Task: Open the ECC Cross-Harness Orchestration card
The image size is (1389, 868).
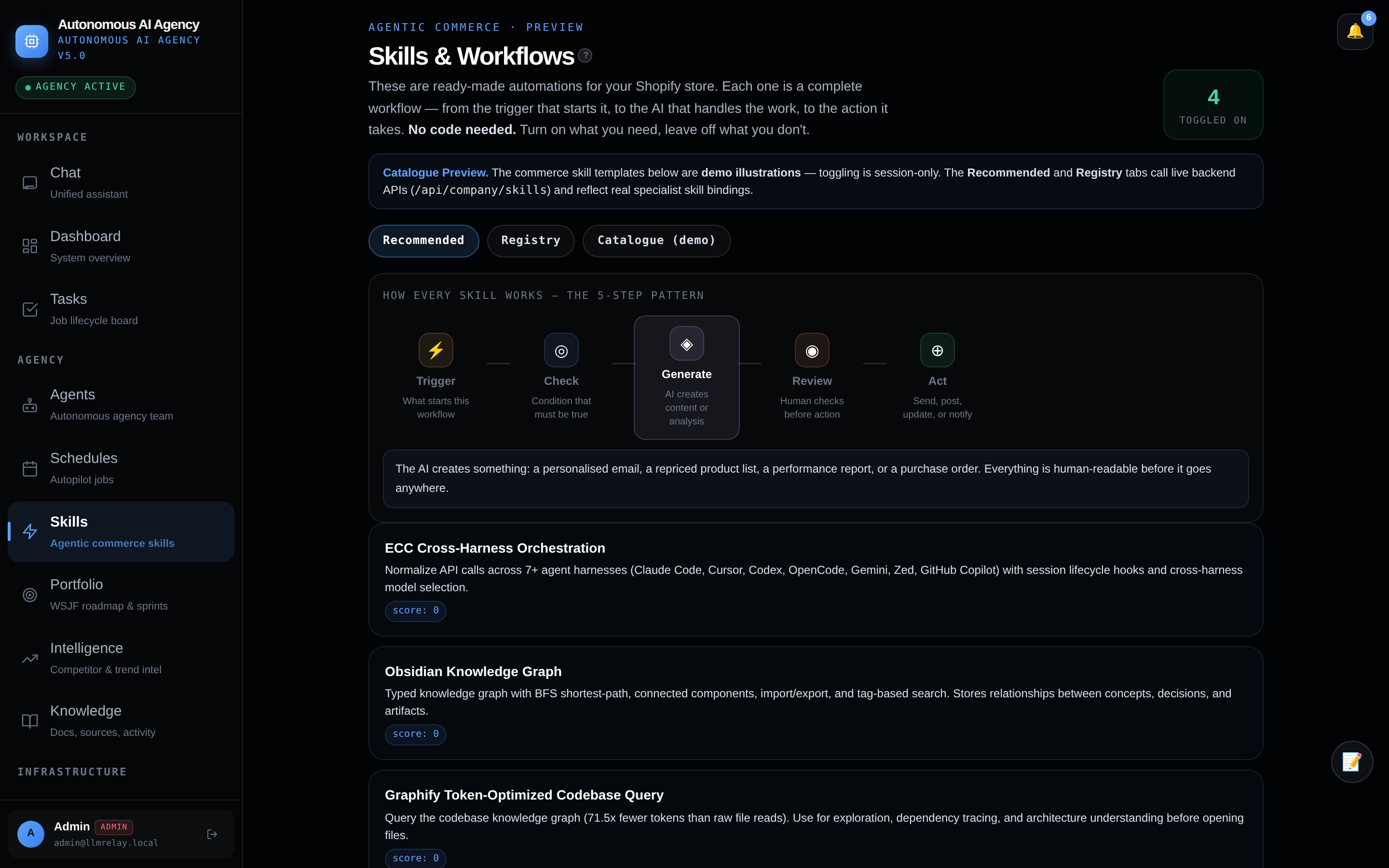Action: pyautogui.click(x=815, y=579)
